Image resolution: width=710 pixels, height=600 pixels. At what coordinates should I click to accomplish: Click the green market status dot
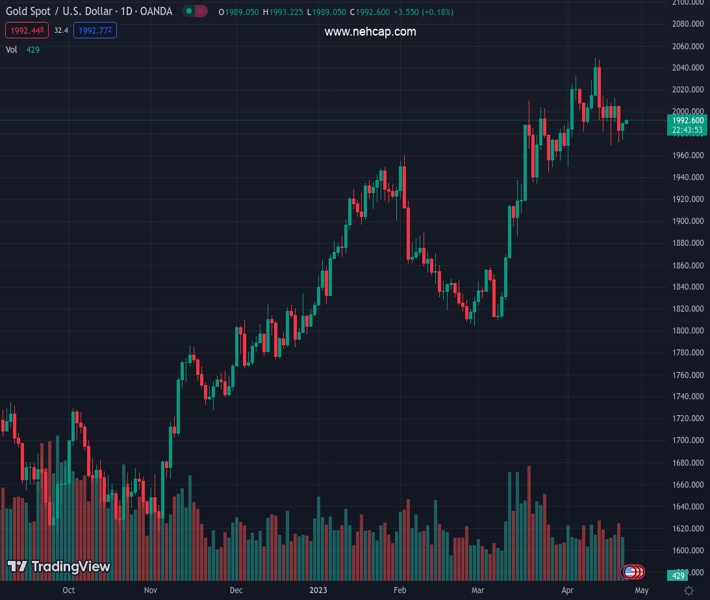pos(188,11)
